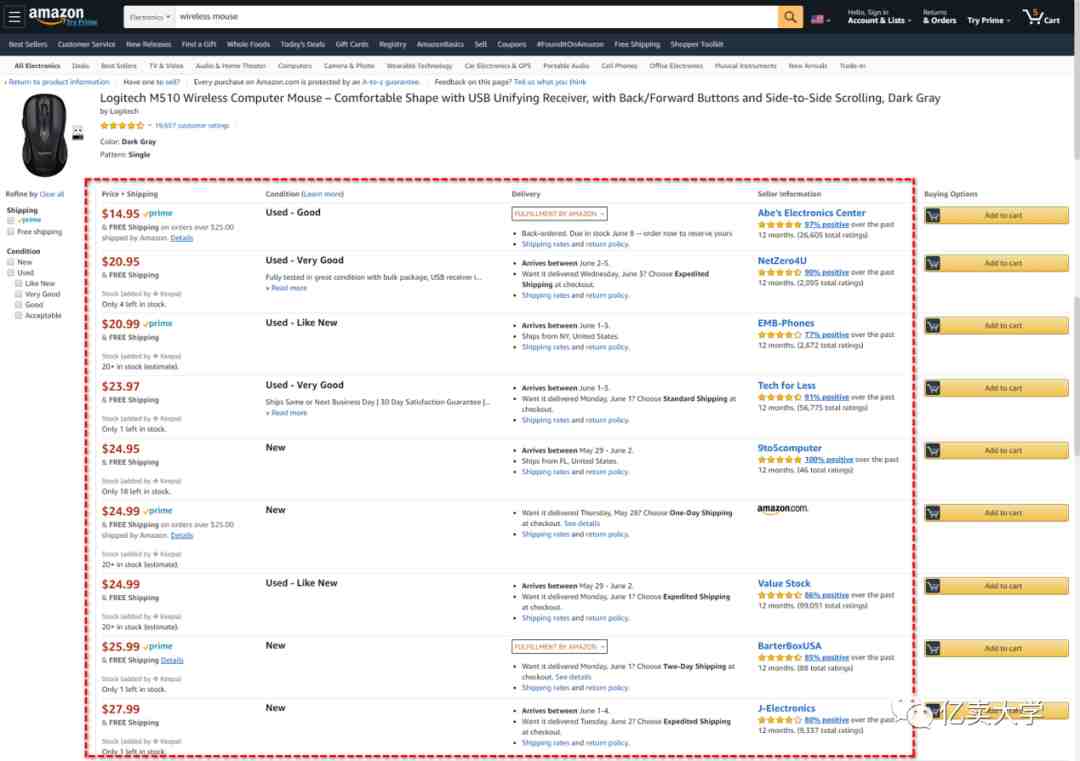This screenshot has height=761, width=1080.
Task: Open New Releases in the nav bar
Action: 148,44
